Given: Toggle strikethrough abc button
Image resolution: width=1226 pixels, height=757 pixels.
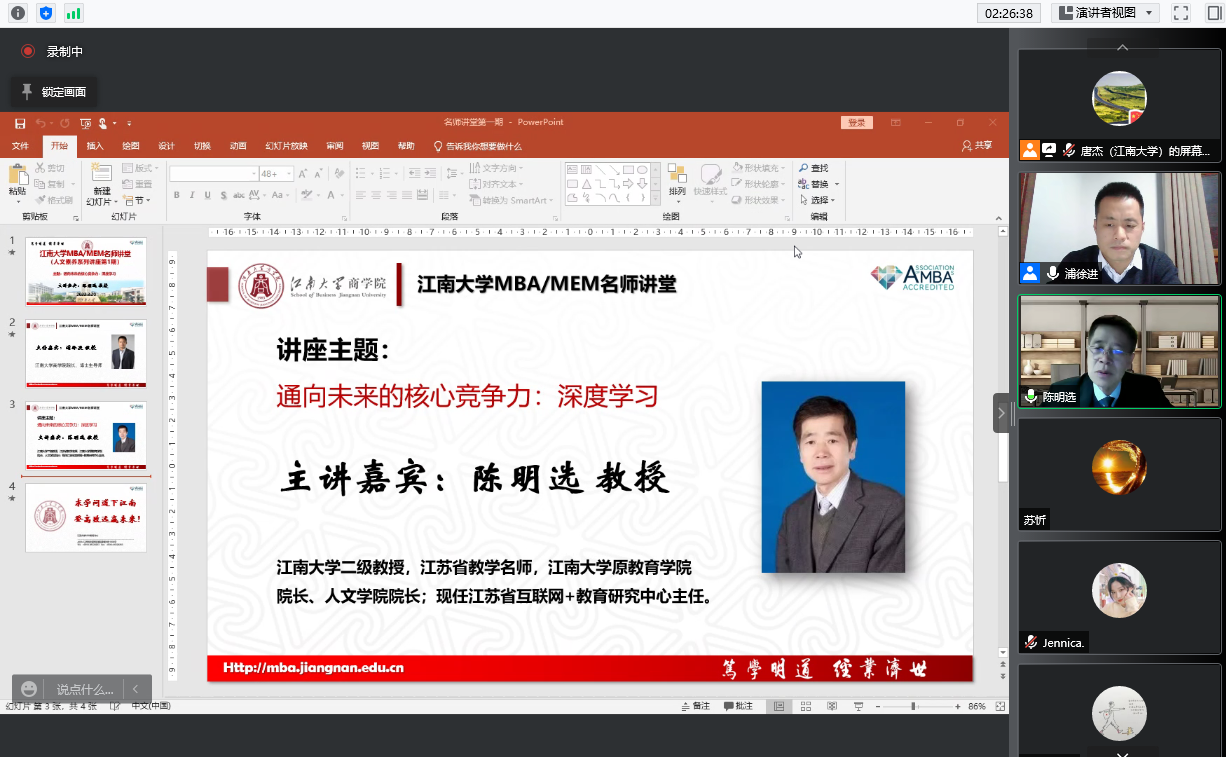Looking at the screenshot, I should click(x=238, y=195).
